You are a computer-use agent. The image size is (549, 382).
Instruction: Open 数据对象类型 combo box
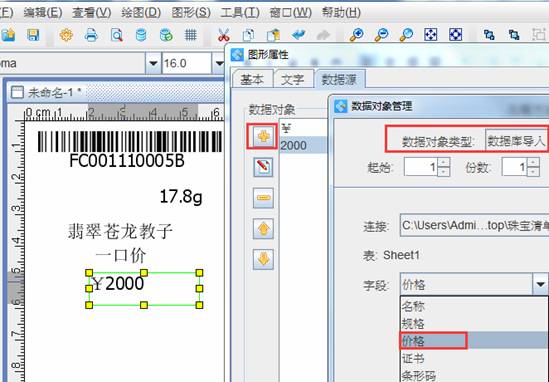(x=516, y=140)
